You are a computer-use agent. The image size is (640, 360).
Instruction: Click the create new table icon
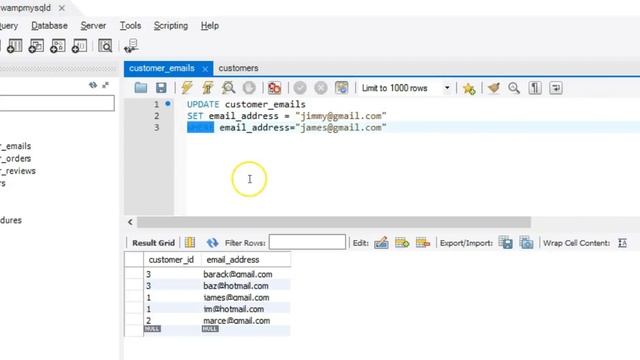click(14, 46)
